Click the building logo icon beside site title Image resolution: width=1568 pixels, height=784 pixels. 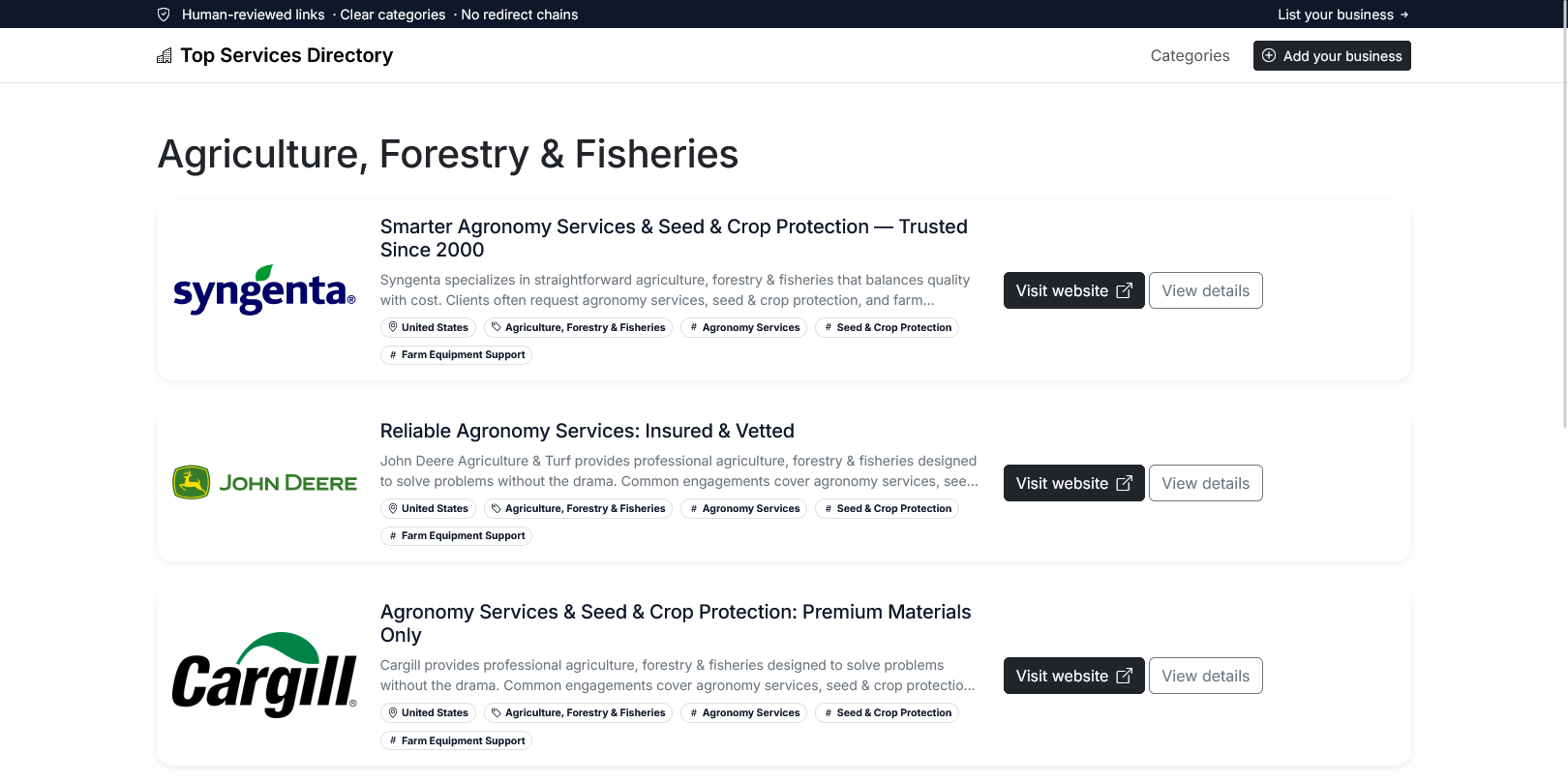tap(165, 56)
